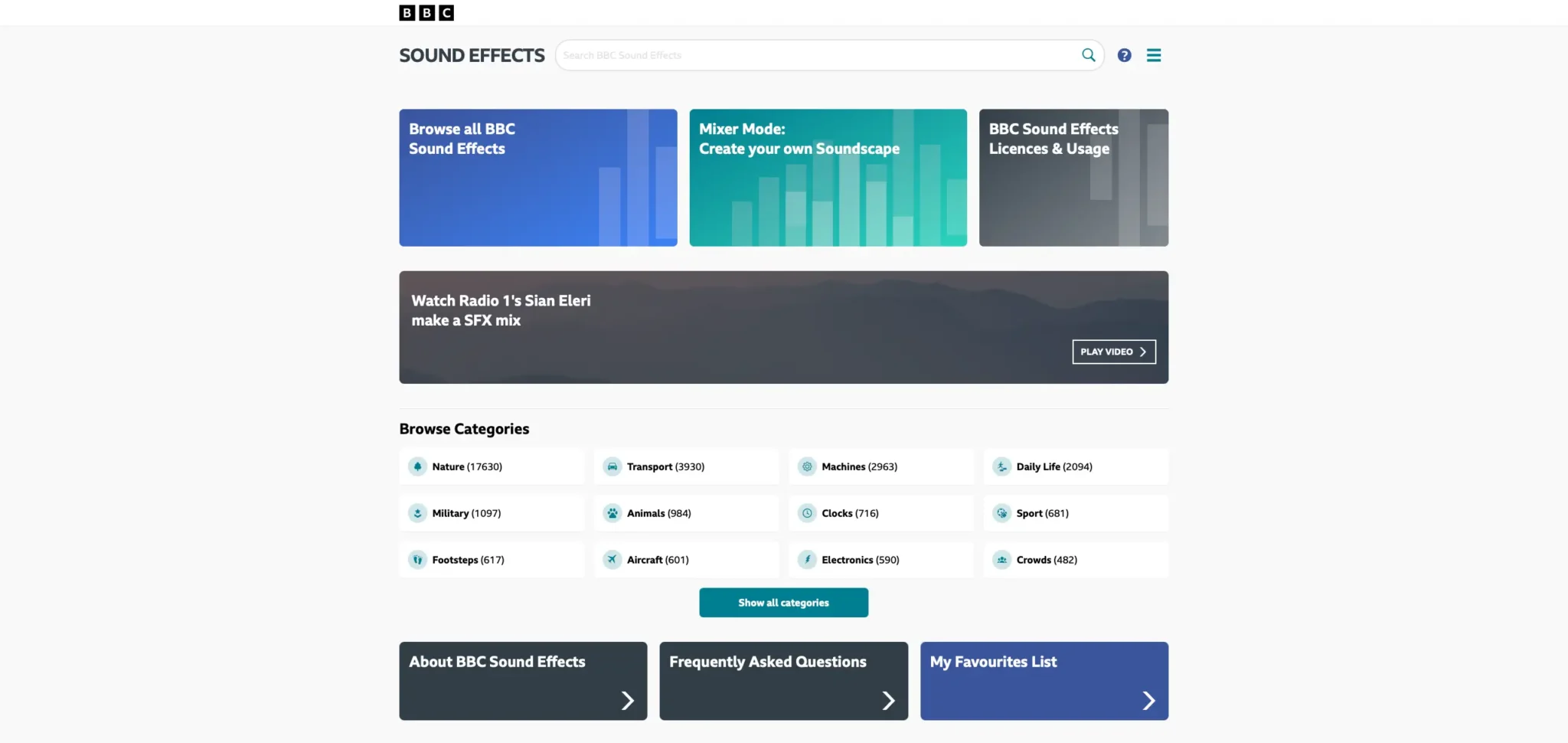Click the Footsteps feet icon
This screenshot has height=743, width=1568.
tap(417, 560)
